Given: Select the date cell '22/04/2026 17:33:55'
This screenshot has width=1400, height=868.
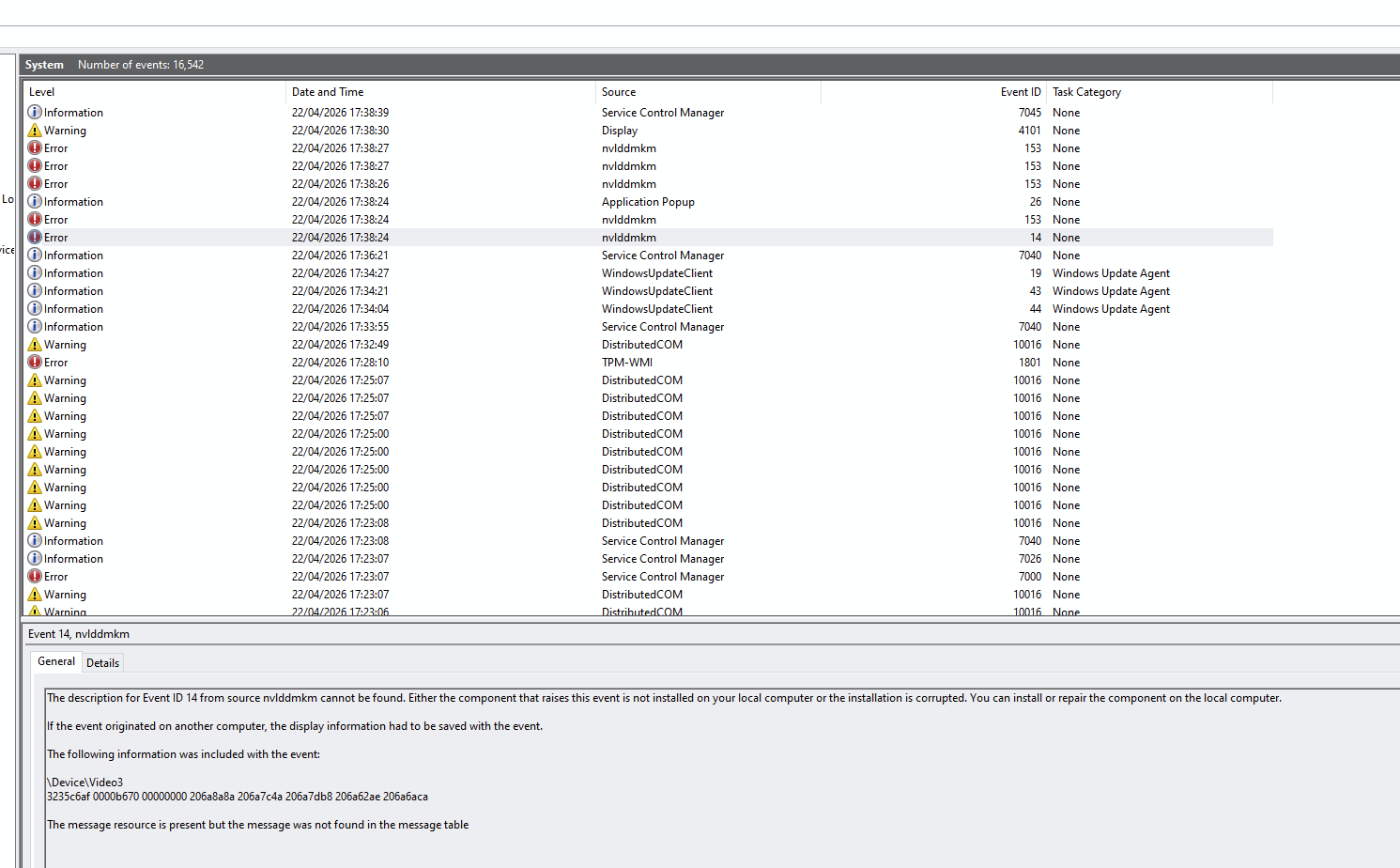Looking at the screenshot, I should click(x=340, y=327).
